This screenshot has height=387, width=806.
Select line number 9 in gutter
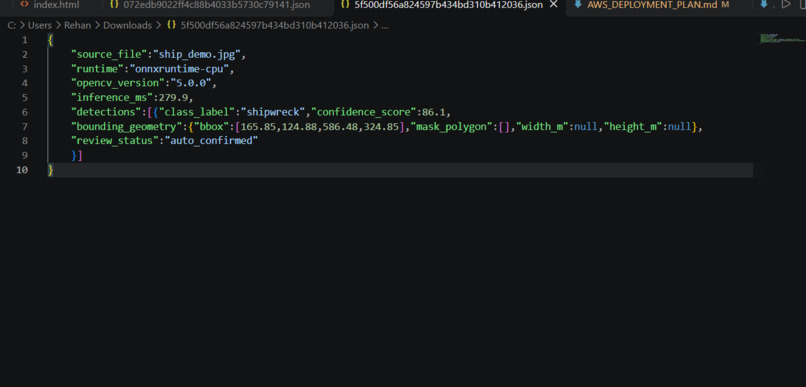25,155
